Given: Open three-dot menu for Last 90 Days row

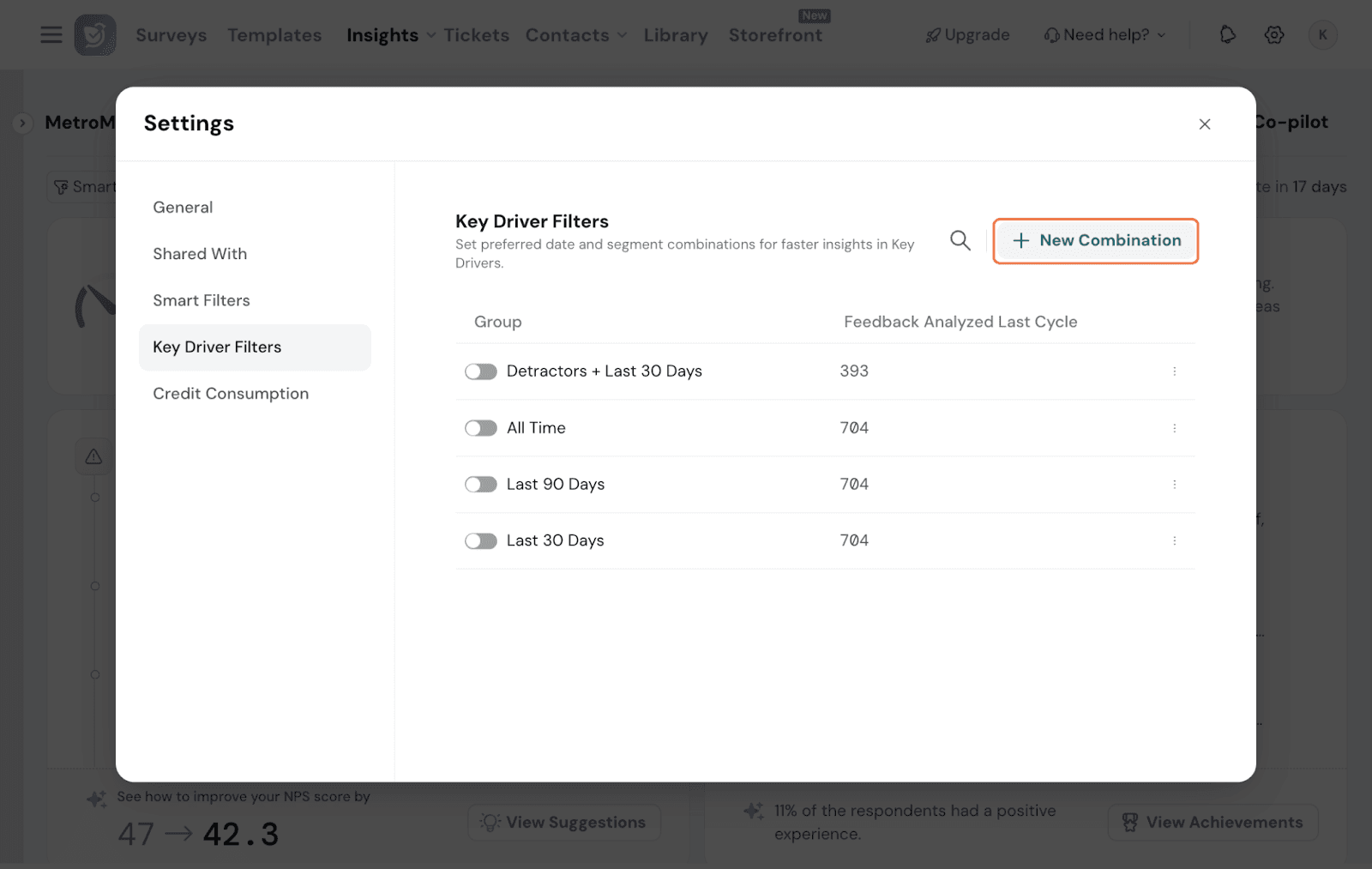Looking at the screenshot, I should [x=1174, y=485].
